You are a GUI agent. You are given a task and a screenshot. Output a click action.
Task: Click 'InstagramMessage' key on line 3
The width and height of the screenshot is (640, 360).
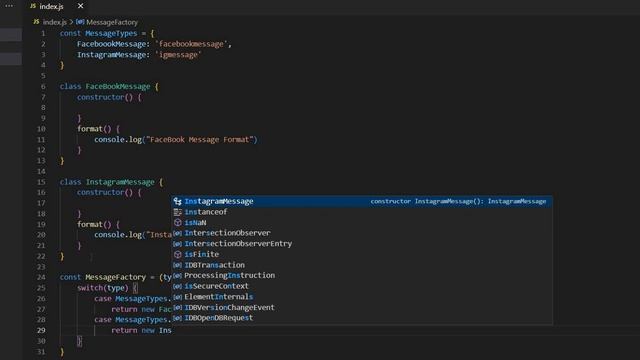(x=111, y=55)
